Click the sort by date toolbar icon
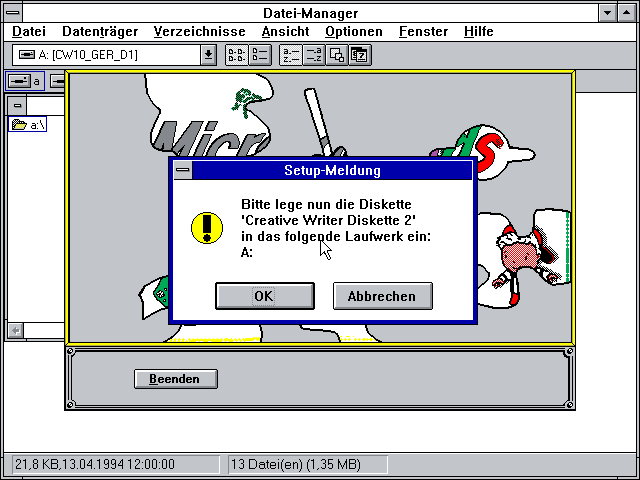This screenshot has height=480, width=640. (358, 55)
